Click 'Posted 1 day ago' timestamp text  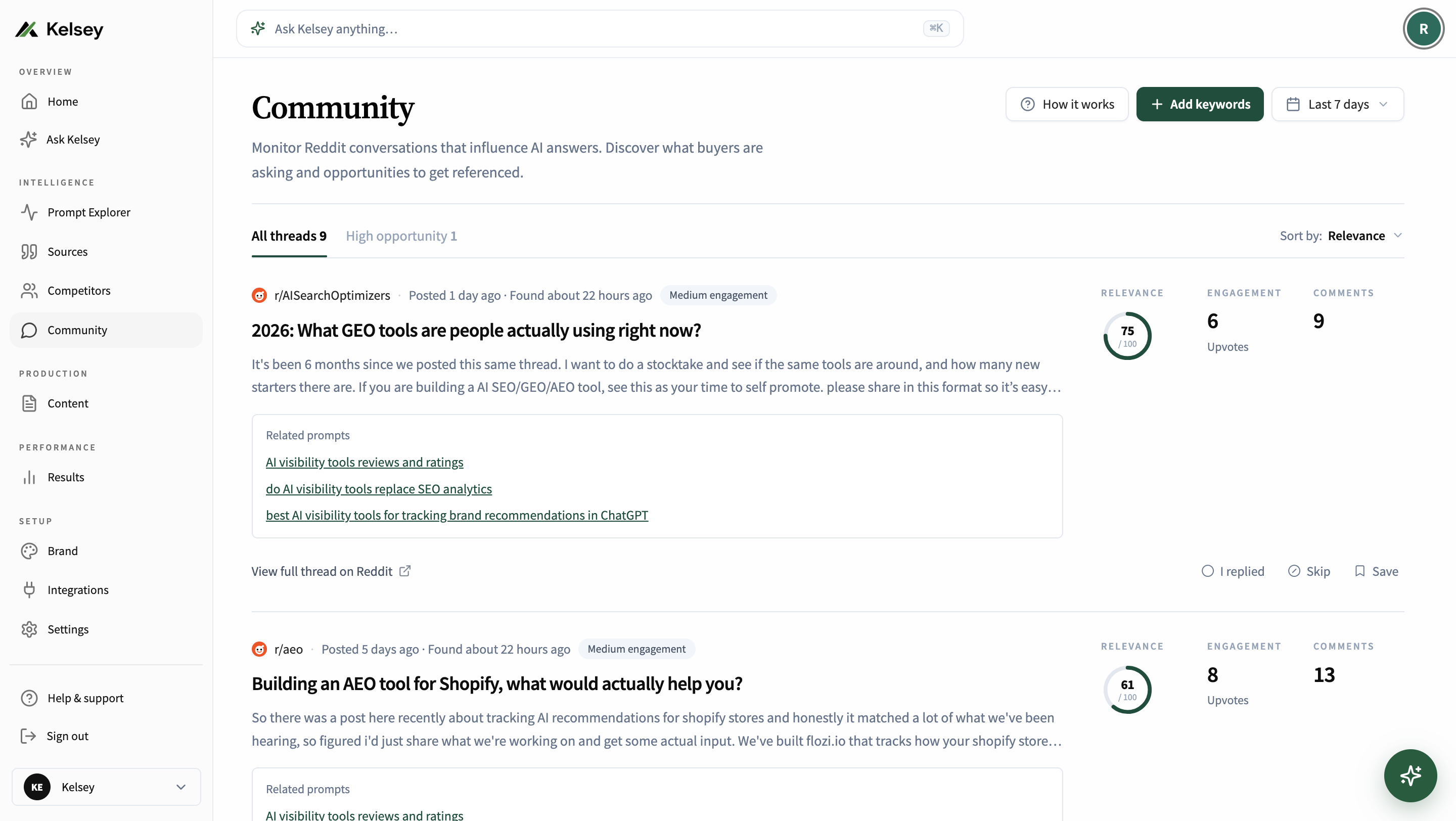coord(454,296)
